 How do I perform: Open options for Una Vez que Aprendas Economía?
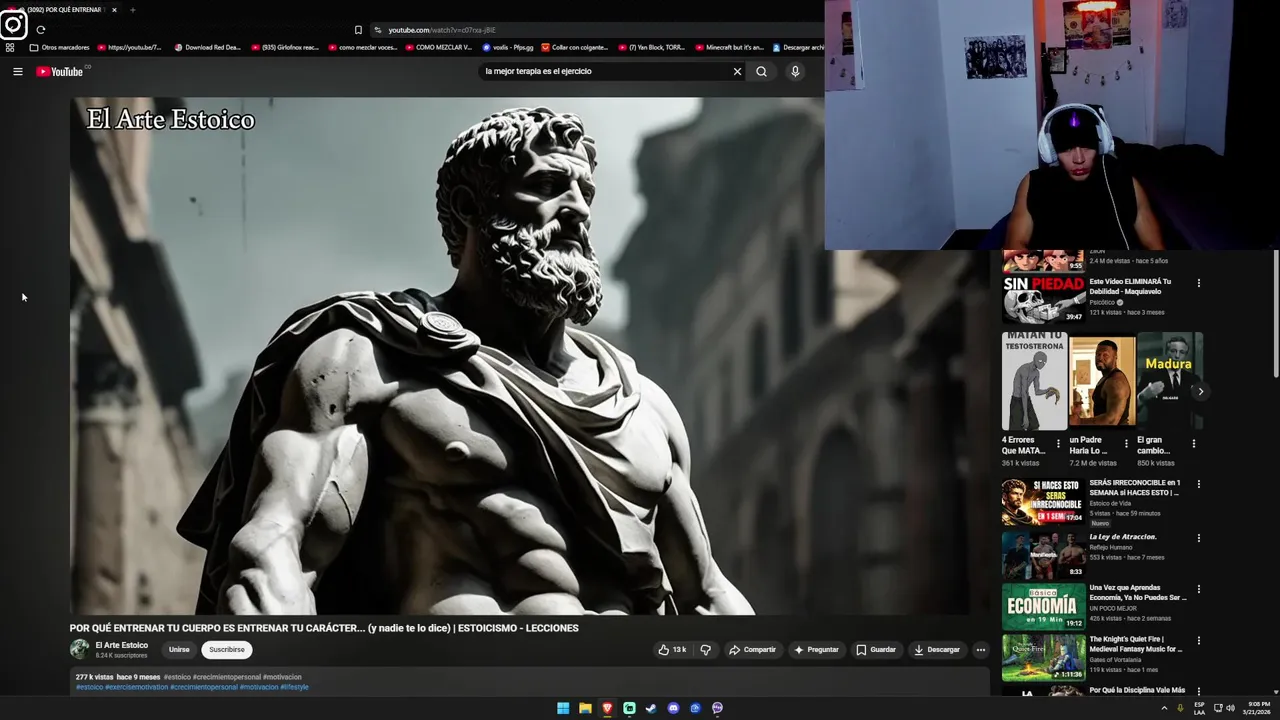click(x=1198, y=589)
